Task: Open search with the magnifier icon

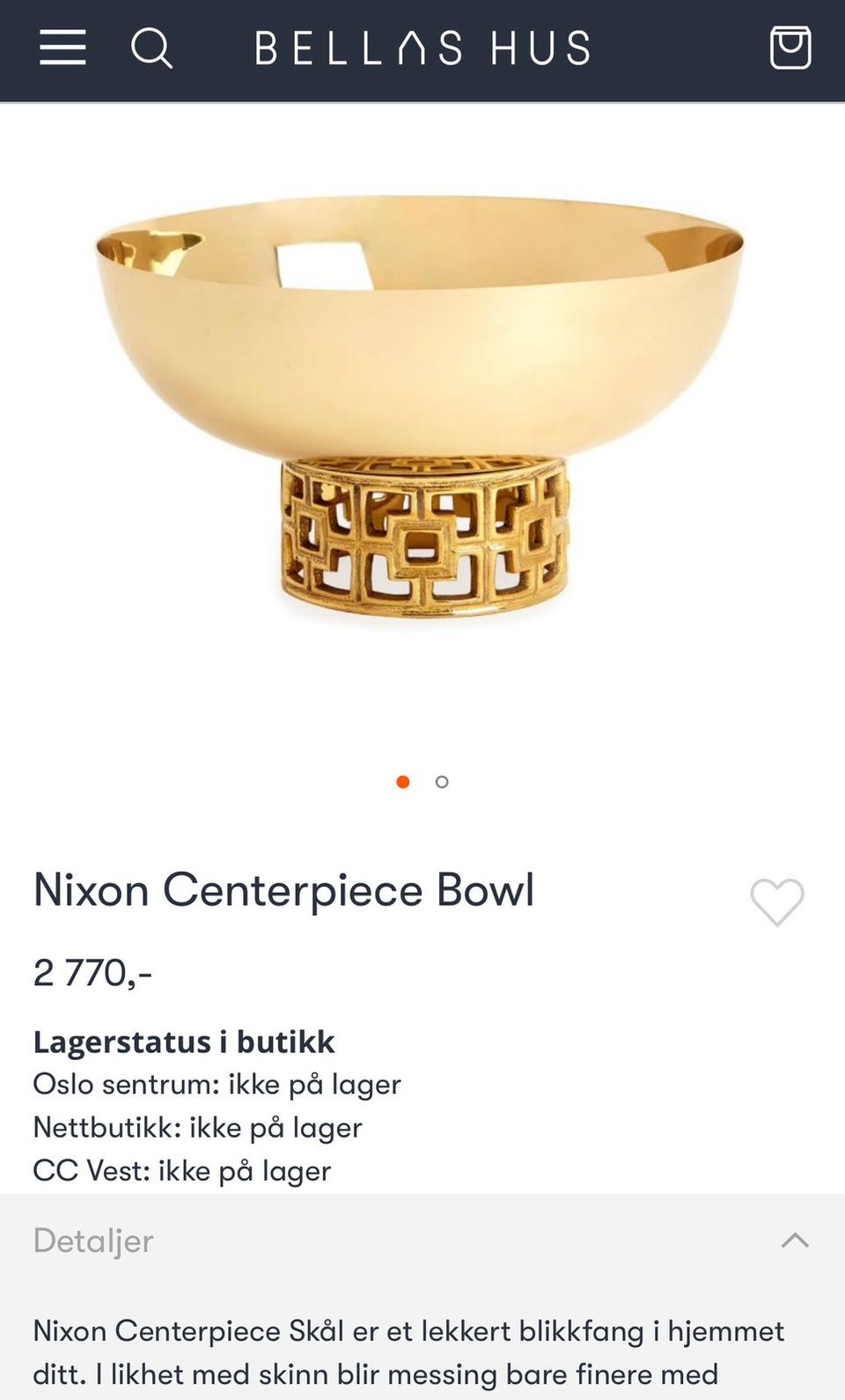Action: tap(151, 48)
